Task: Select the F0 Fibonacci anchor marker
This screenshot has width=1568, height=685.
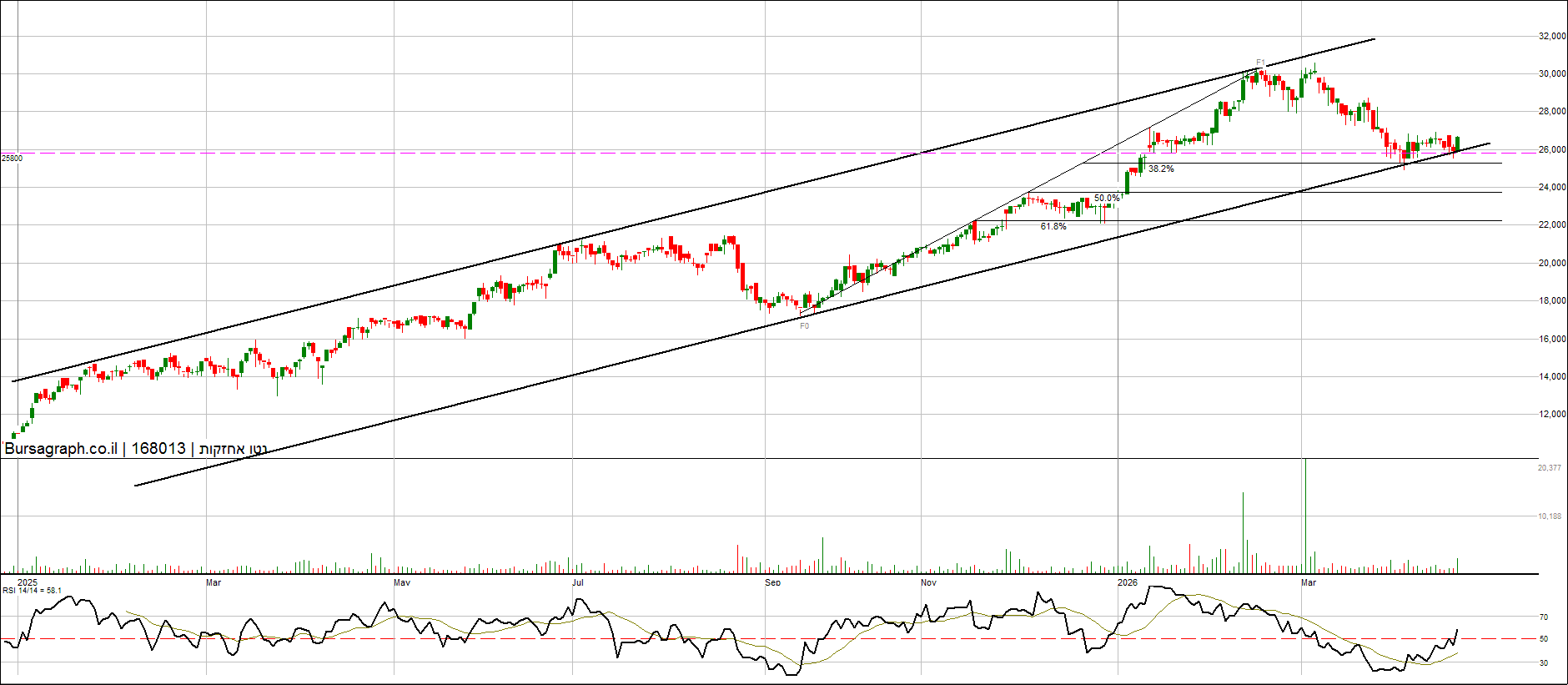Action: 804,326
